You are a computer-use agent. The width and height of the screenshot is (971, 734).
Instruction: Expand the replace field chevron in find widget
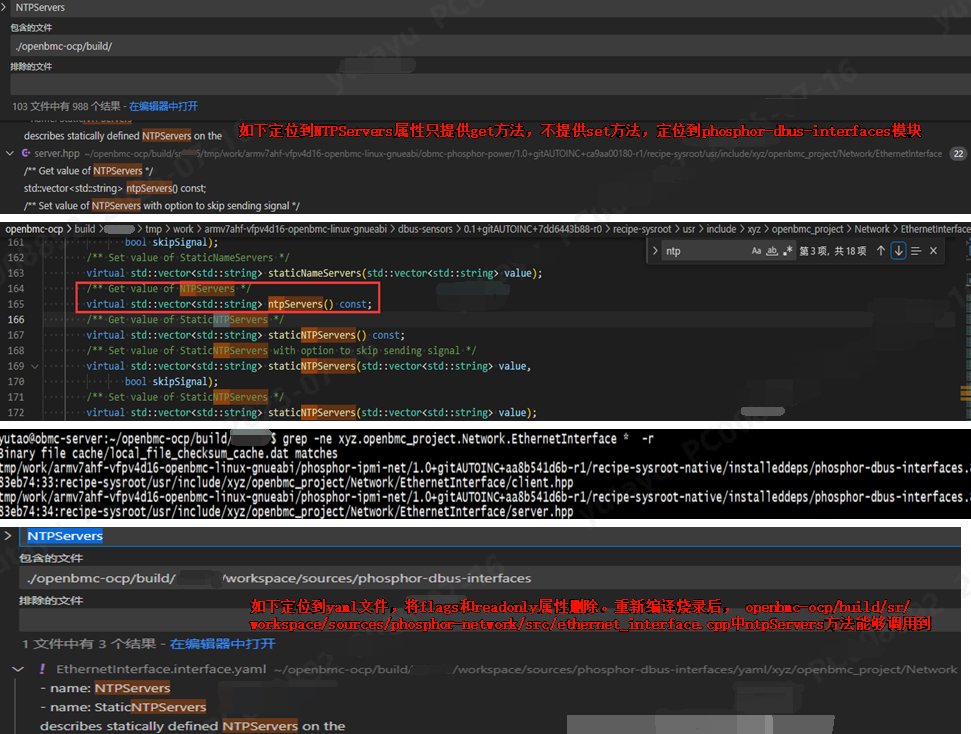click(x=655, y=251)
